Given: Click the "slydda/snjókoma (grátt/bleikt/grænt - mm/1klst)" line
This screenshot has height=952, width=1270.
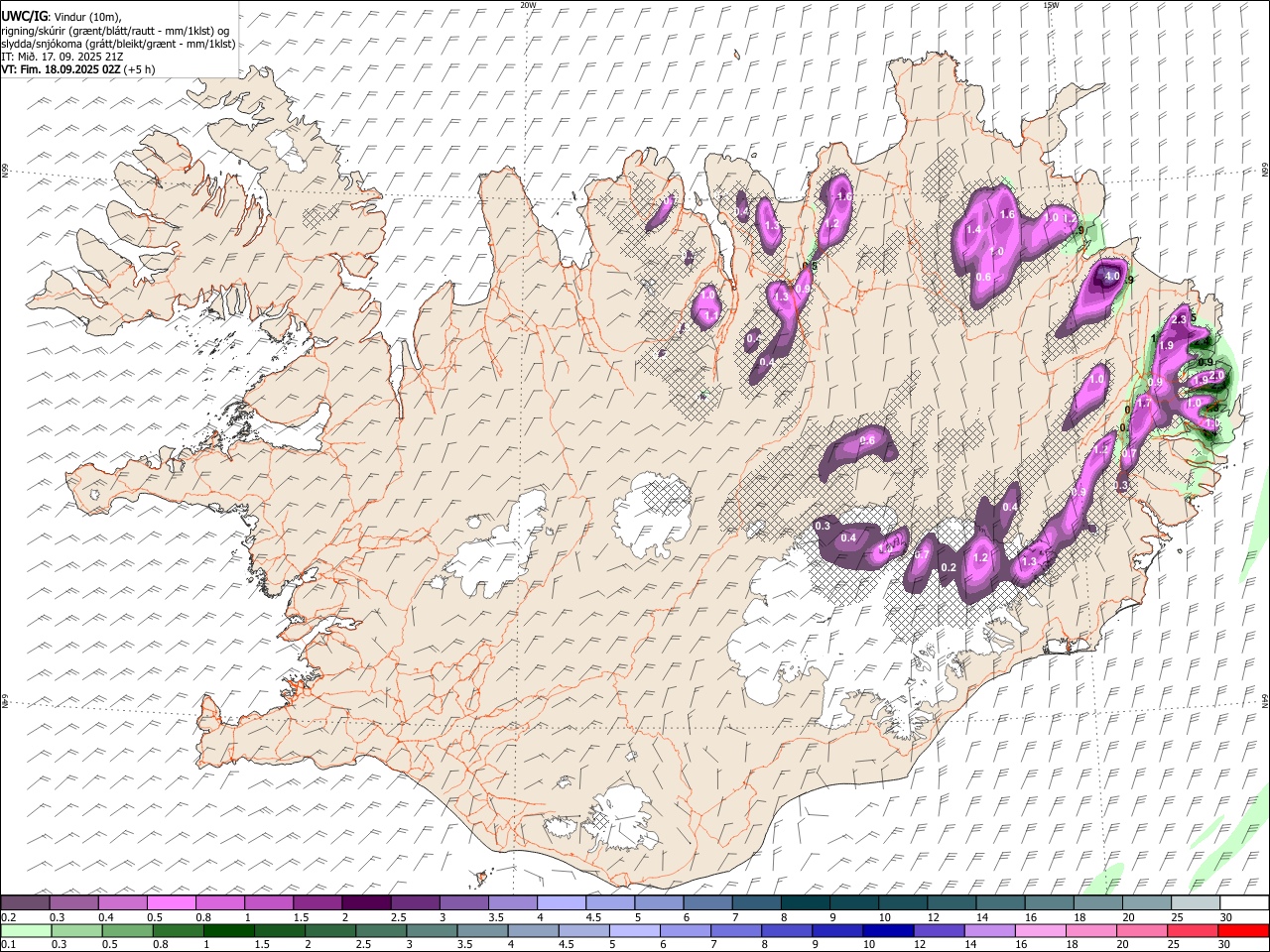Looking at the screenshot, I should coord(118,44).
